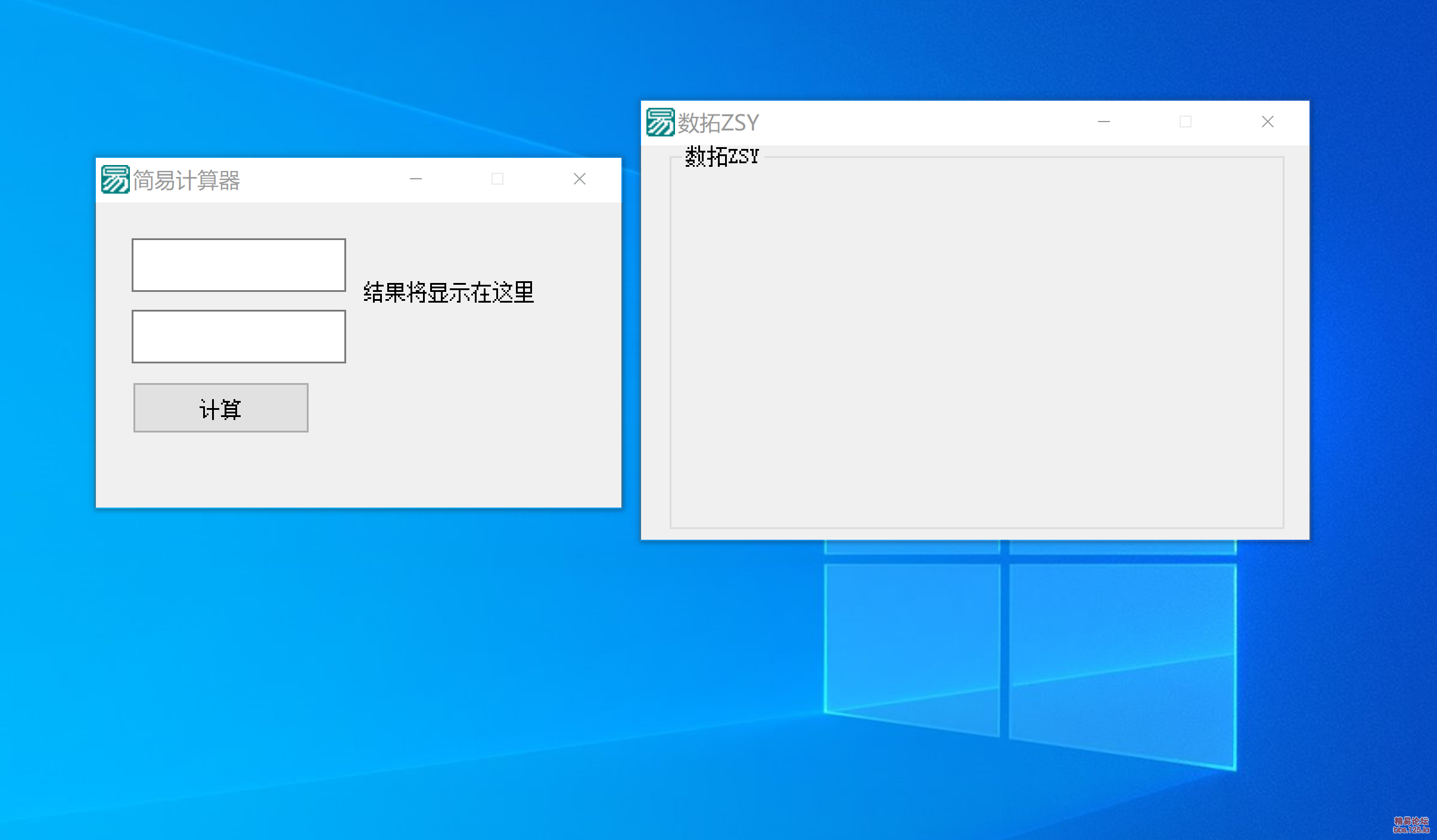Minimize the 数拓ZSY window
Viewport: 1437px width, 840px height.
(1104, 122)
